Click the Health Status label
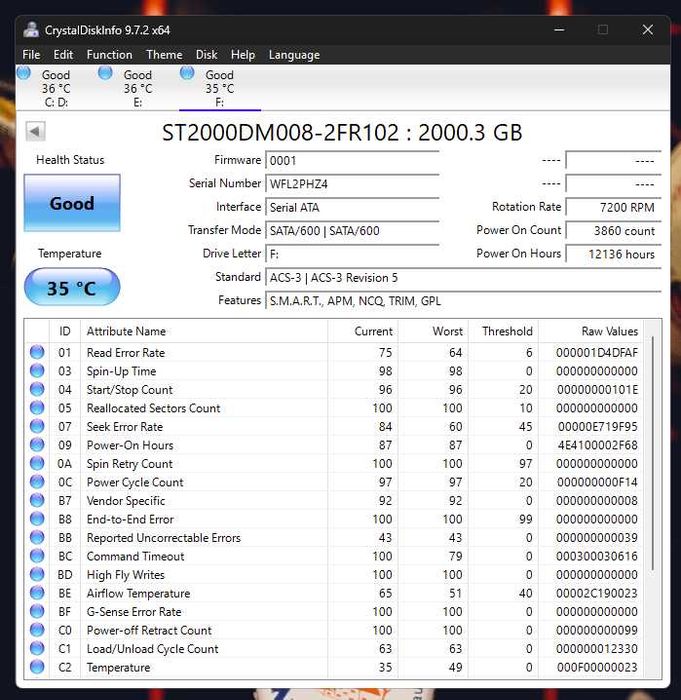 coord(70,160)
